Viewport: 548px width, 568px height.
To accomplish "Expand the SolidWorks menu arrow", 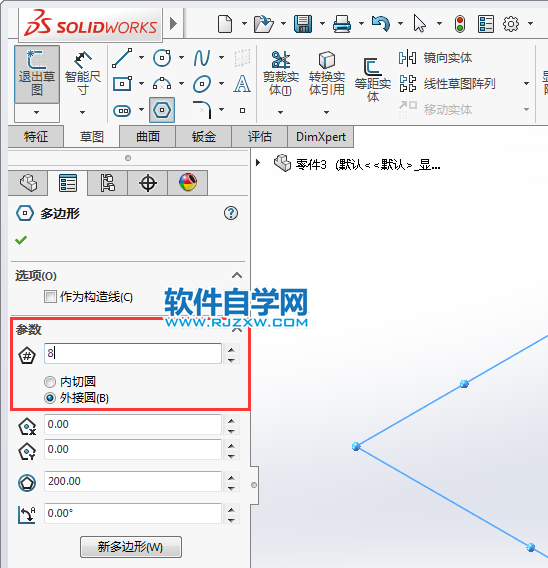I will click(x=173, y=24).
